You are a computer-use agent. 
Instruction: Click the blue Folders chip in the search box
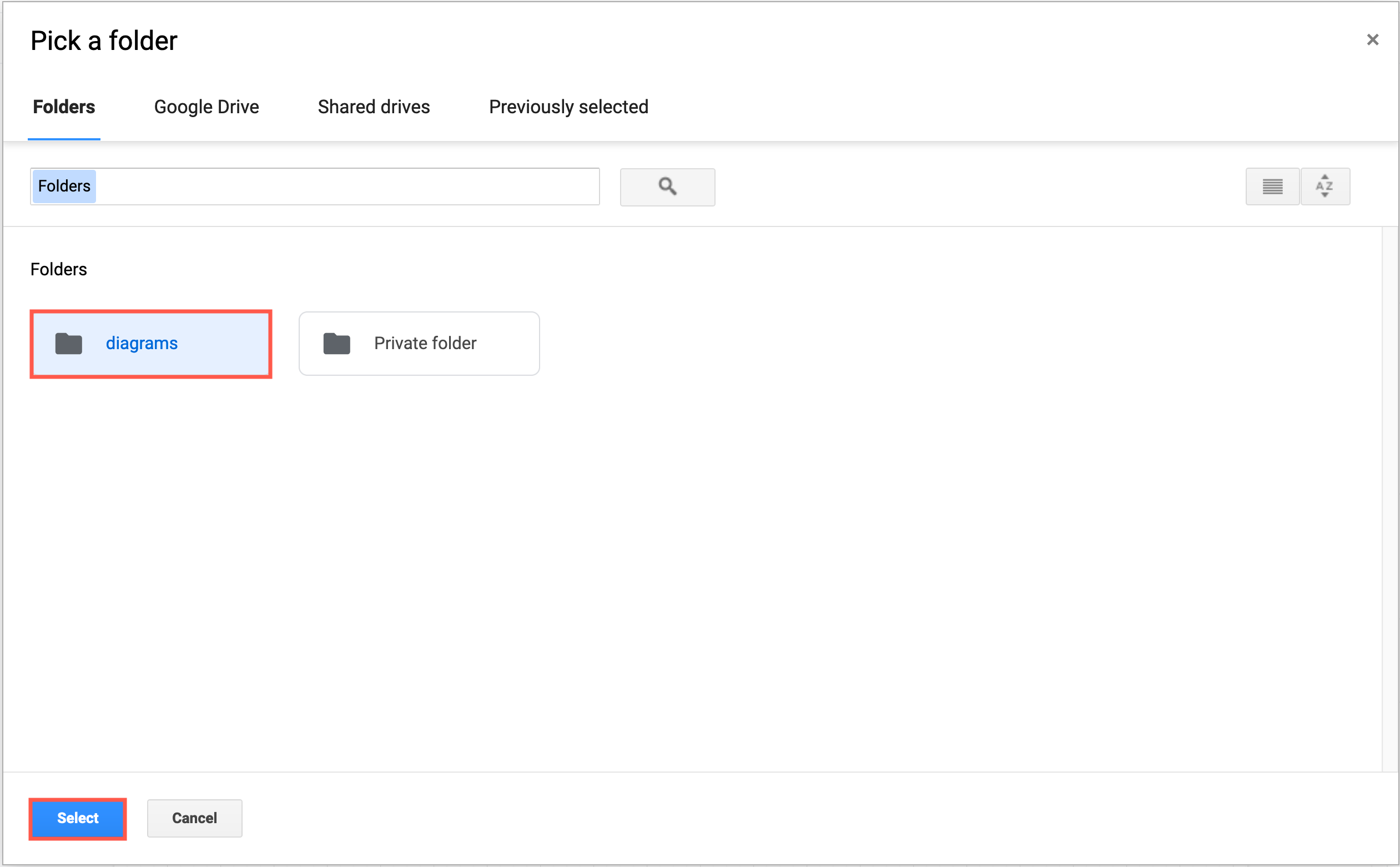pyautogui.click(x=64, y=186)
